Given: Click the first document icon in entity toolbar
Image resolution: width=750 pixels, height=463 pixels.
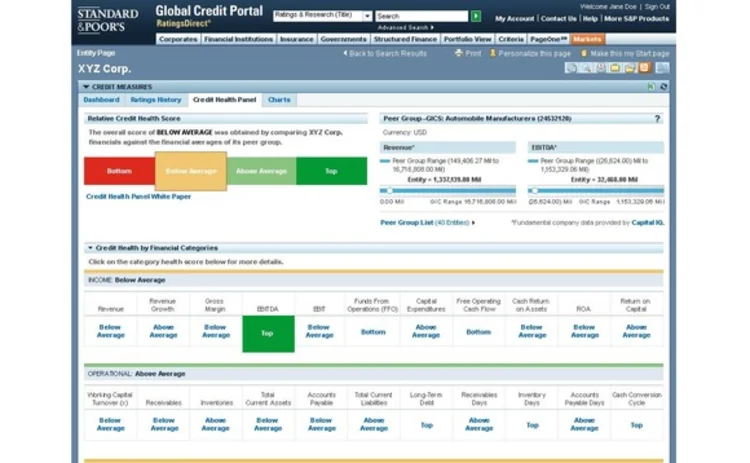Looking at the screenshot, I should 571,68.
